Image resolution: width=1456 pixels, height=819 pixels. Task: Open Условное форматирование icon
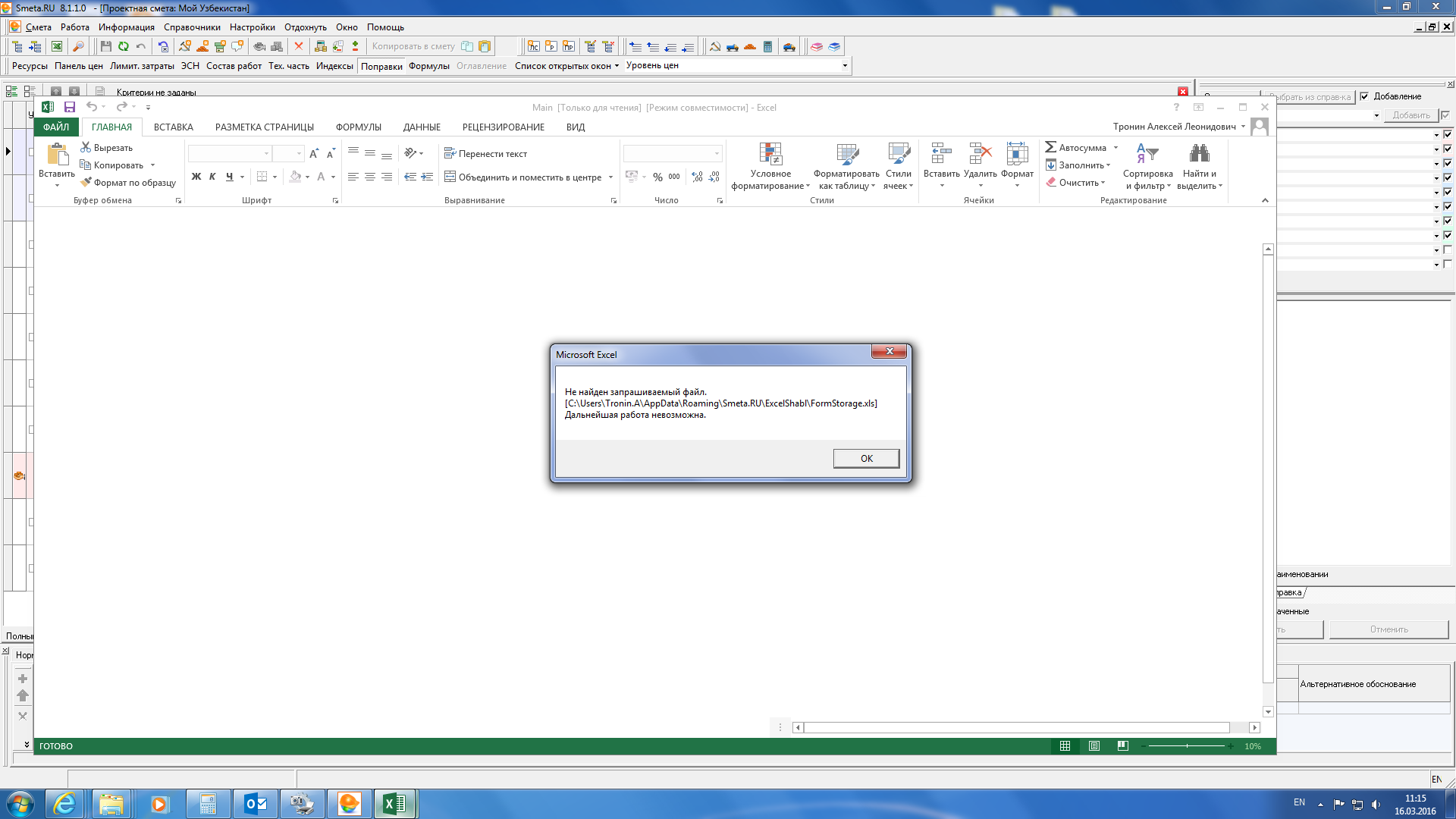coord(770,154)
